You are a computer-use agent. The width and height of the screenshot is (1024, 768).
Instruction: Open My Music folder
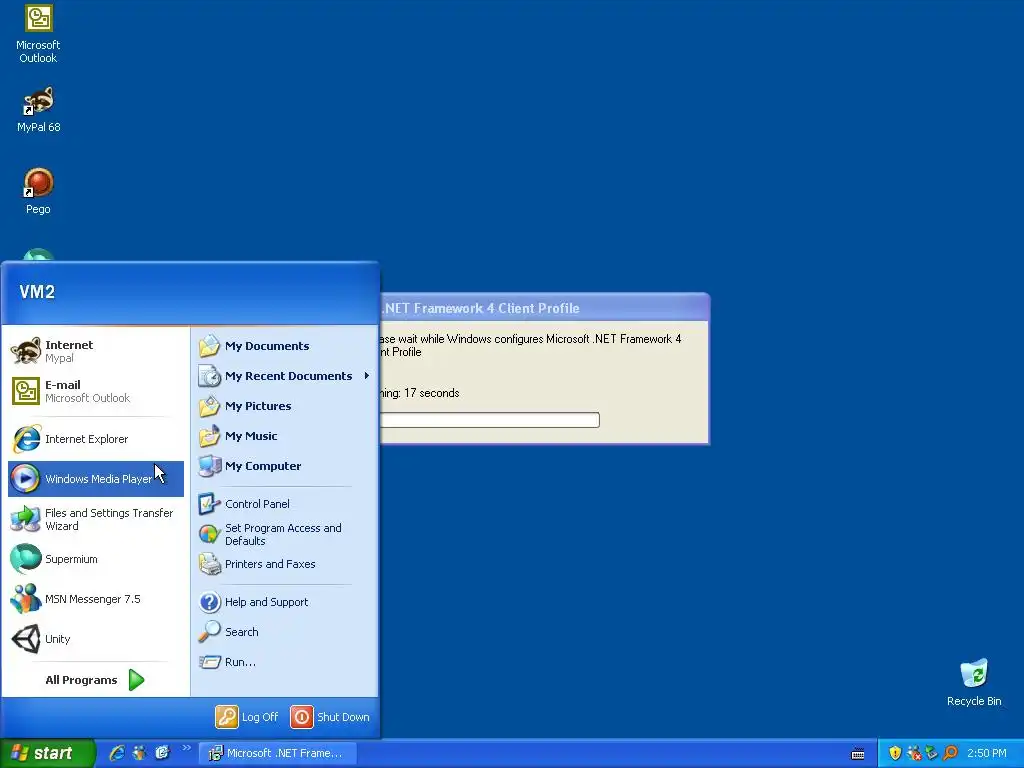click(x=284, y=436)
